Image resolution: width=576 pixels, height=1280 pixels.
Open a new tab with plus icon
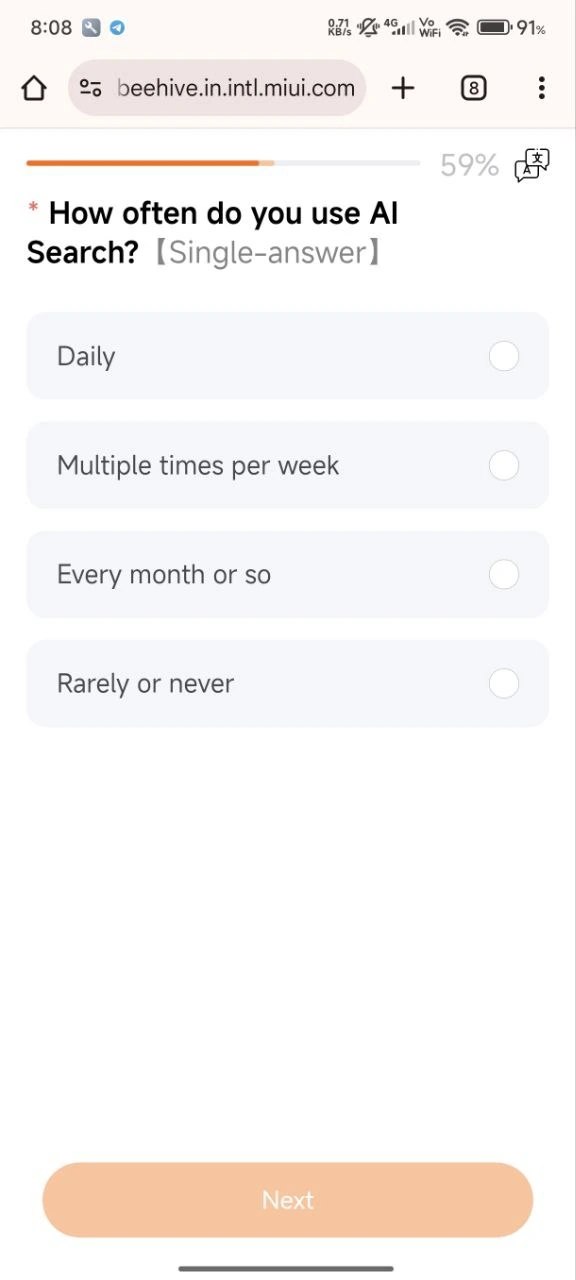(403, 88)
